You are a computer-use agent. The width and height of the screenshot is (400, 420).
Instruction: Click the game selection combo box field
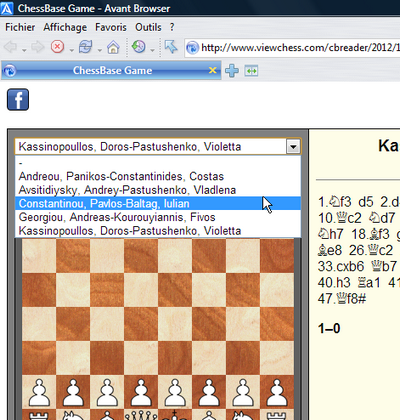pyautogui.click(x=158, y=147)
